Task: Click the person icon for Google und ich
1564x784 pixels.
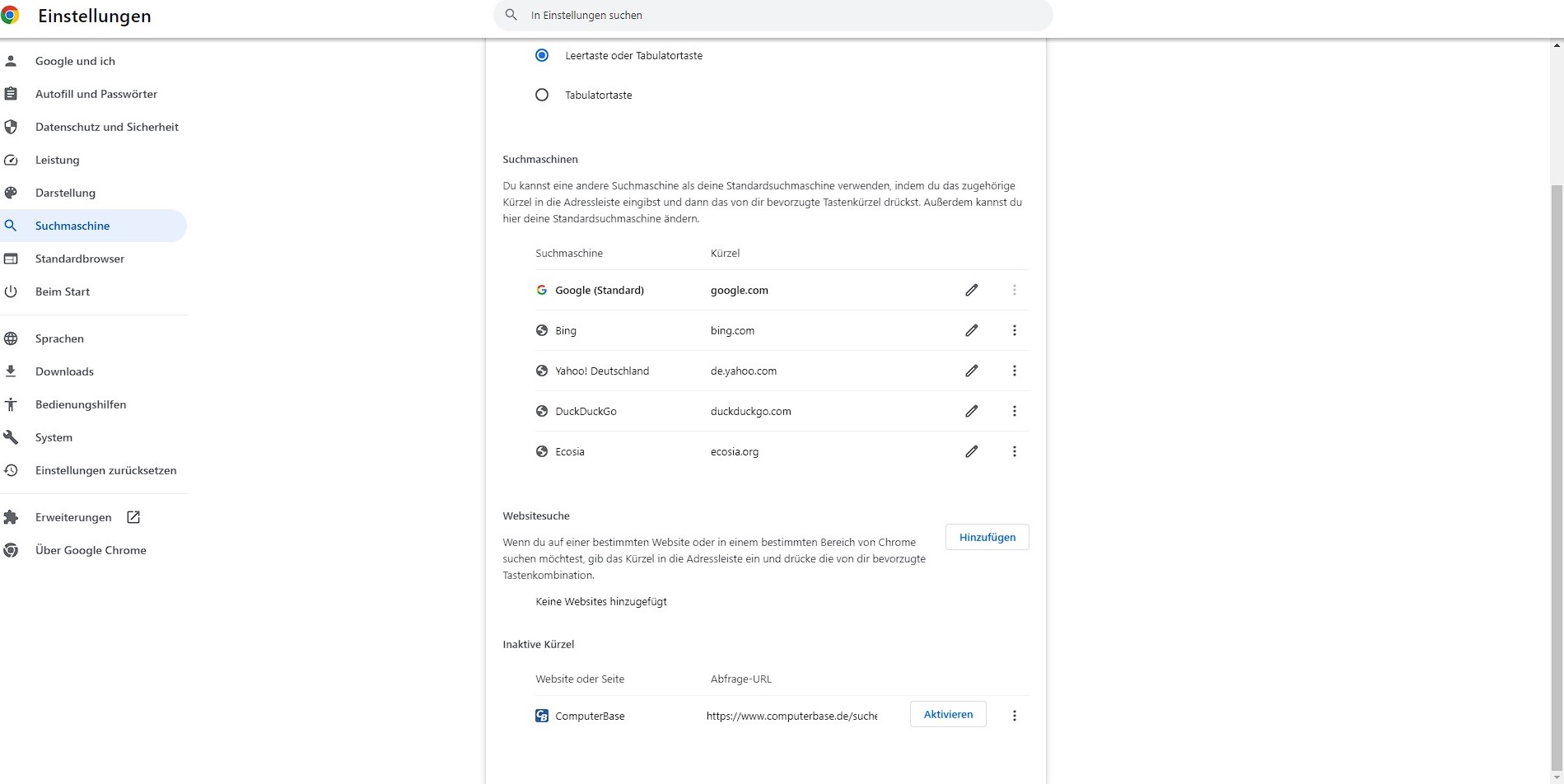Action: tap(11, 61)
